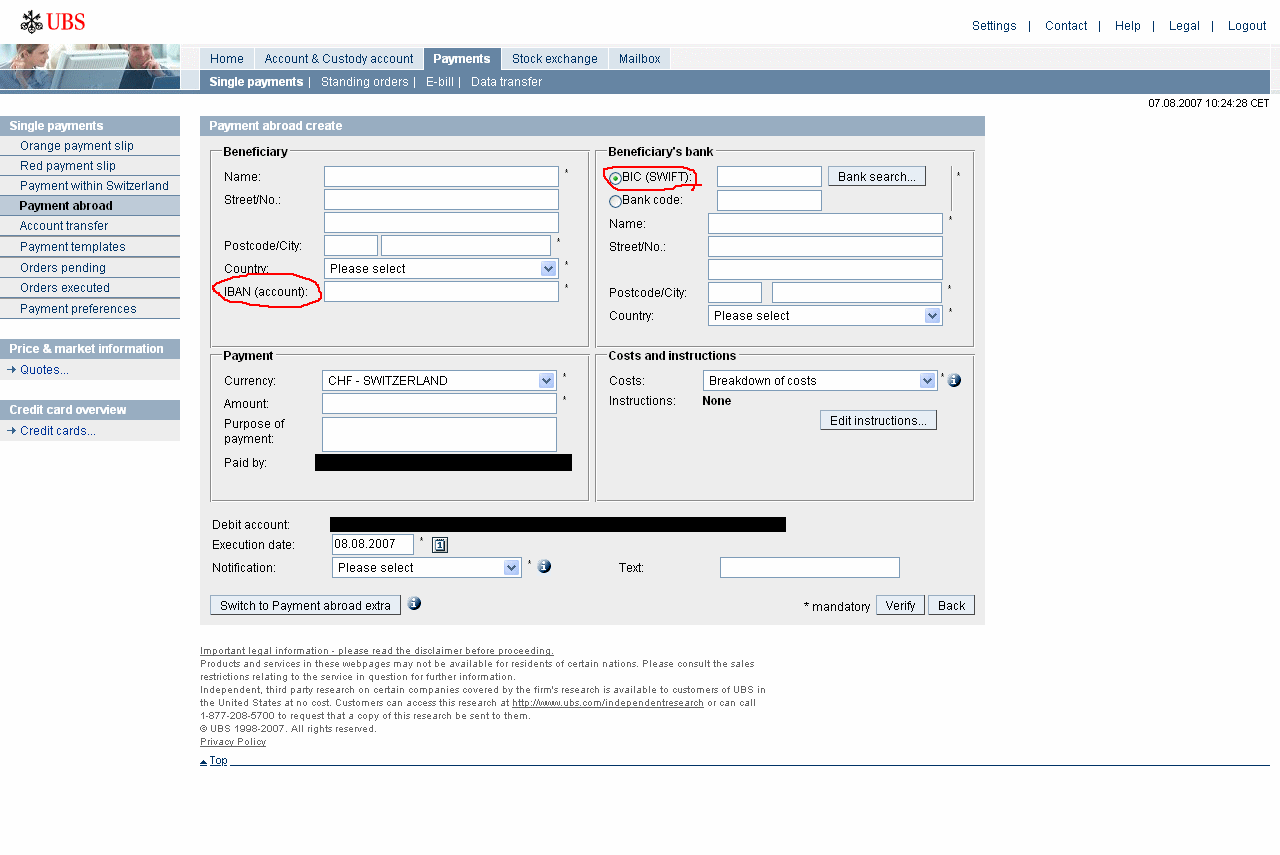
Task: Click the UBS logo
Action: (53, 22)
